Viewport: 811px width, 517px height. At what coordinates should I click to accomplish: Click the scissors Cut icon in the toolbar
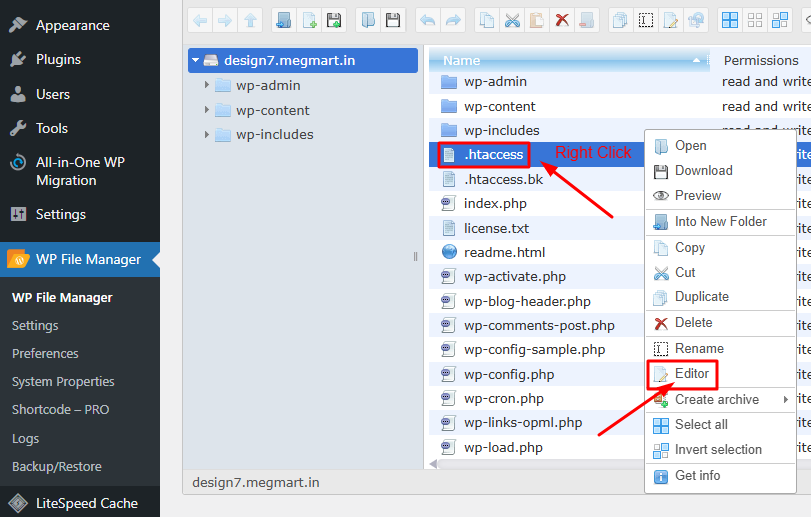point(512,20)
